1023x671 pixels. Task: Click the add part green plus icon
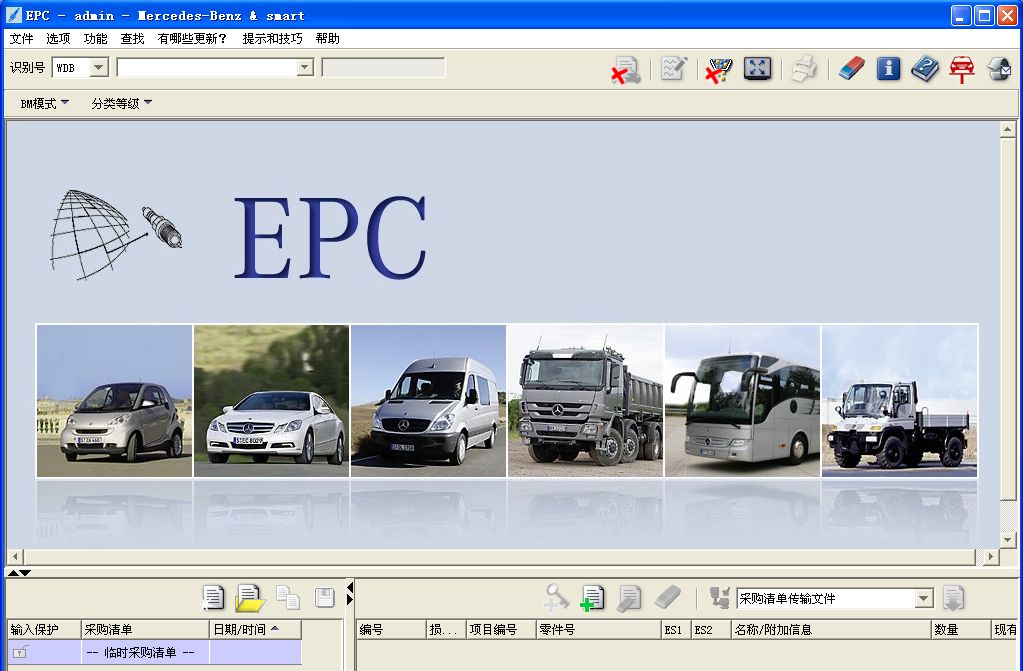click(x=592, y=598)
